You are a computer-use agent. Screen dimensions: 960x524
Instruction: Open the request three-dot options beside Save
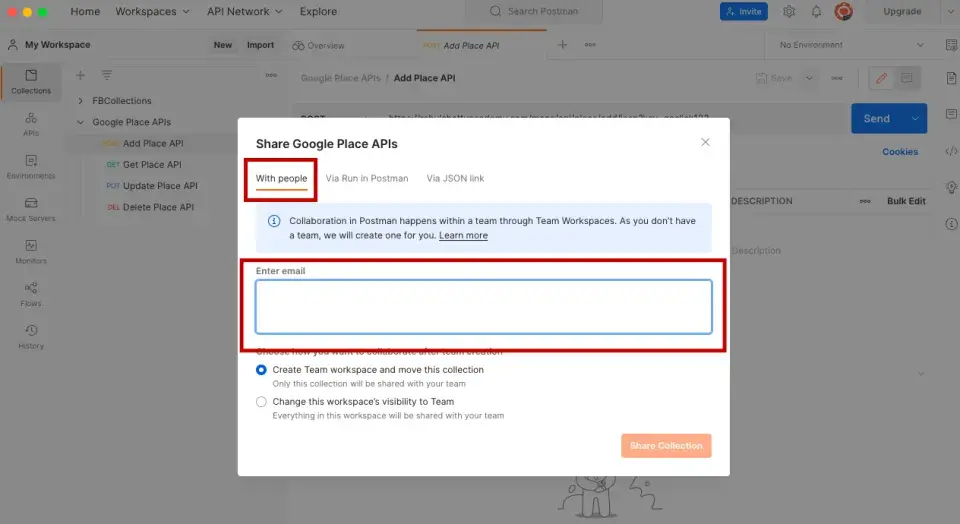(837, 78)
